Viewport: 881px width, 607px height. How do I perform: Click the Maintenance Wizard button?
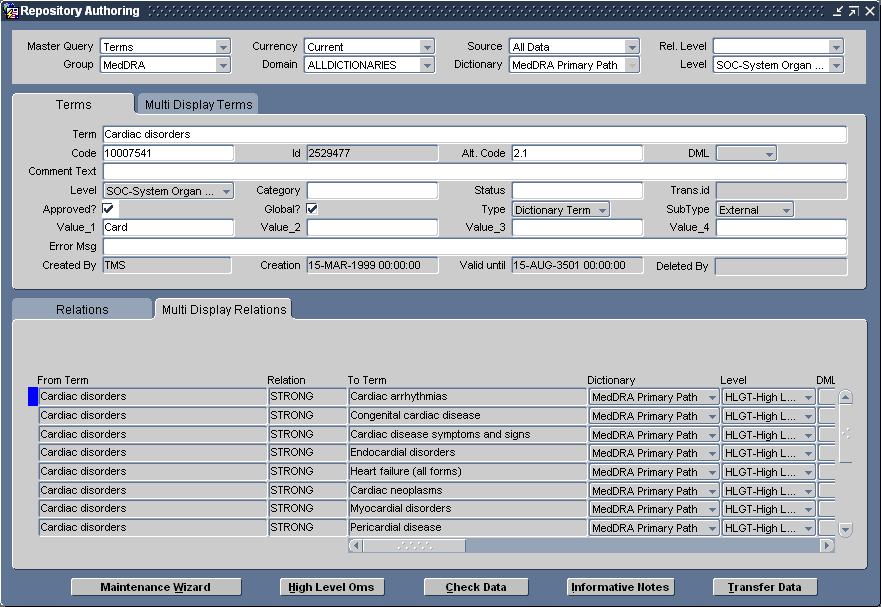click(155, 587)
